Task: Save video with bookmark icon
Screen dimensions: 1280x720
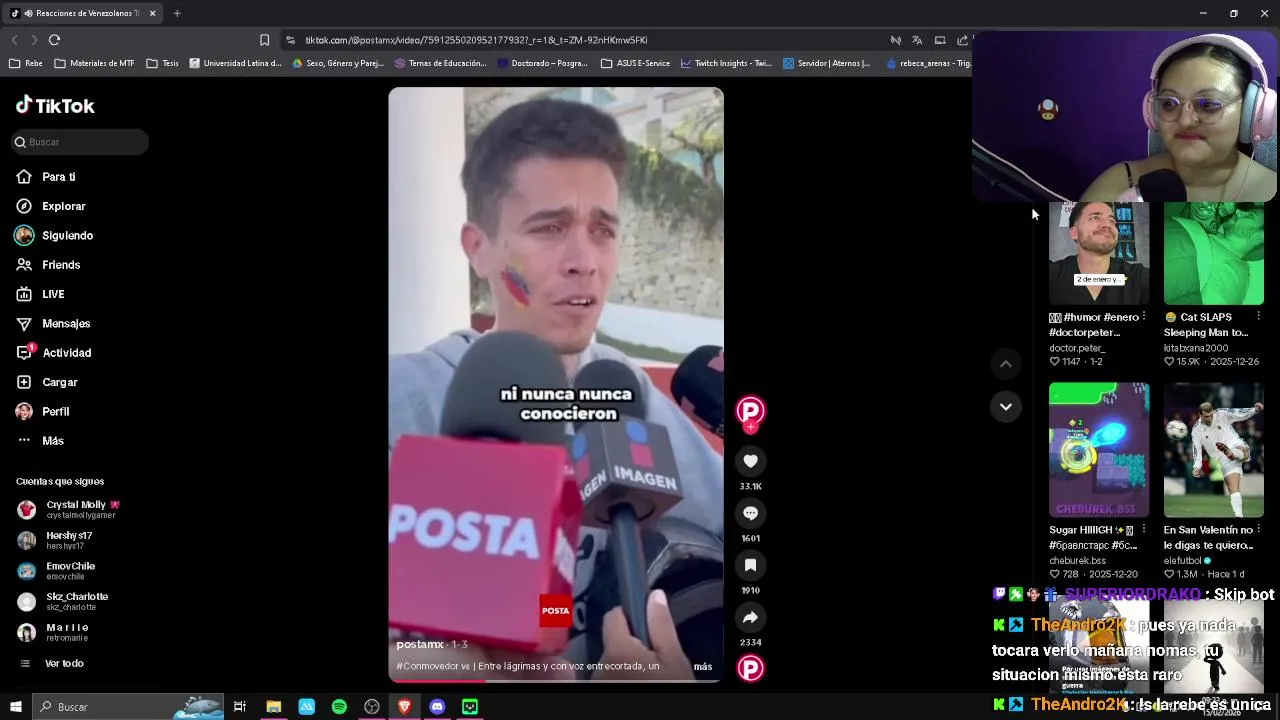Action: 750,565
